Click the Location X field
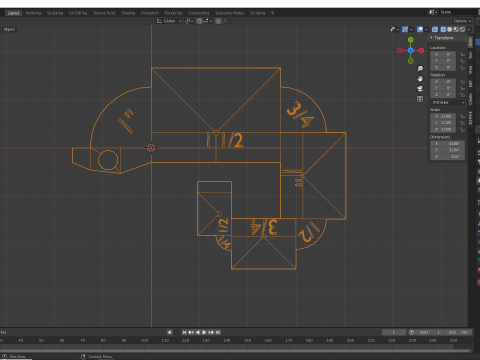This screenshot has height=360, width=480. [443, 54]
